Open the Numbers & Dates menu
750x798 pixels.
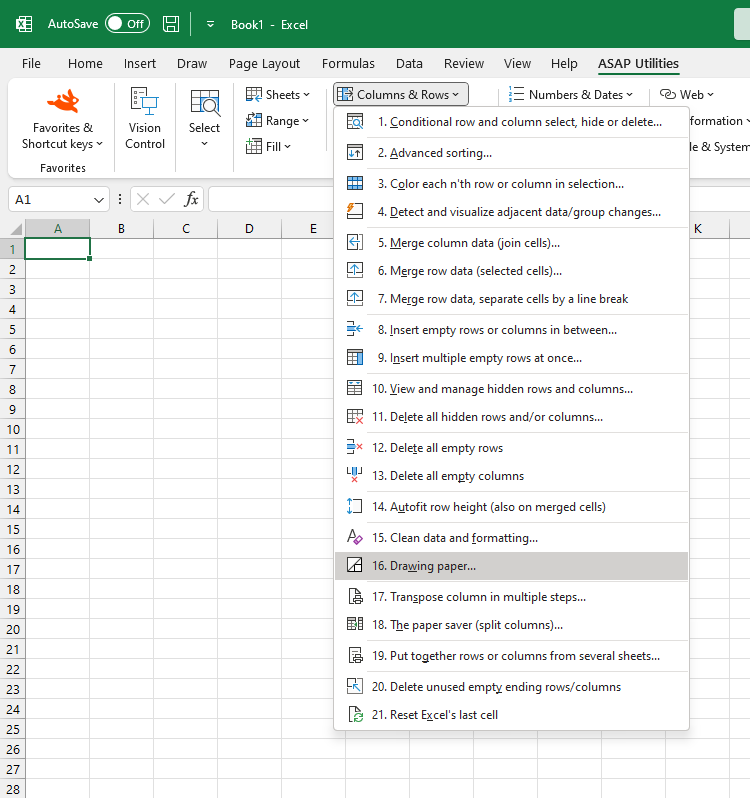[571, 95]
